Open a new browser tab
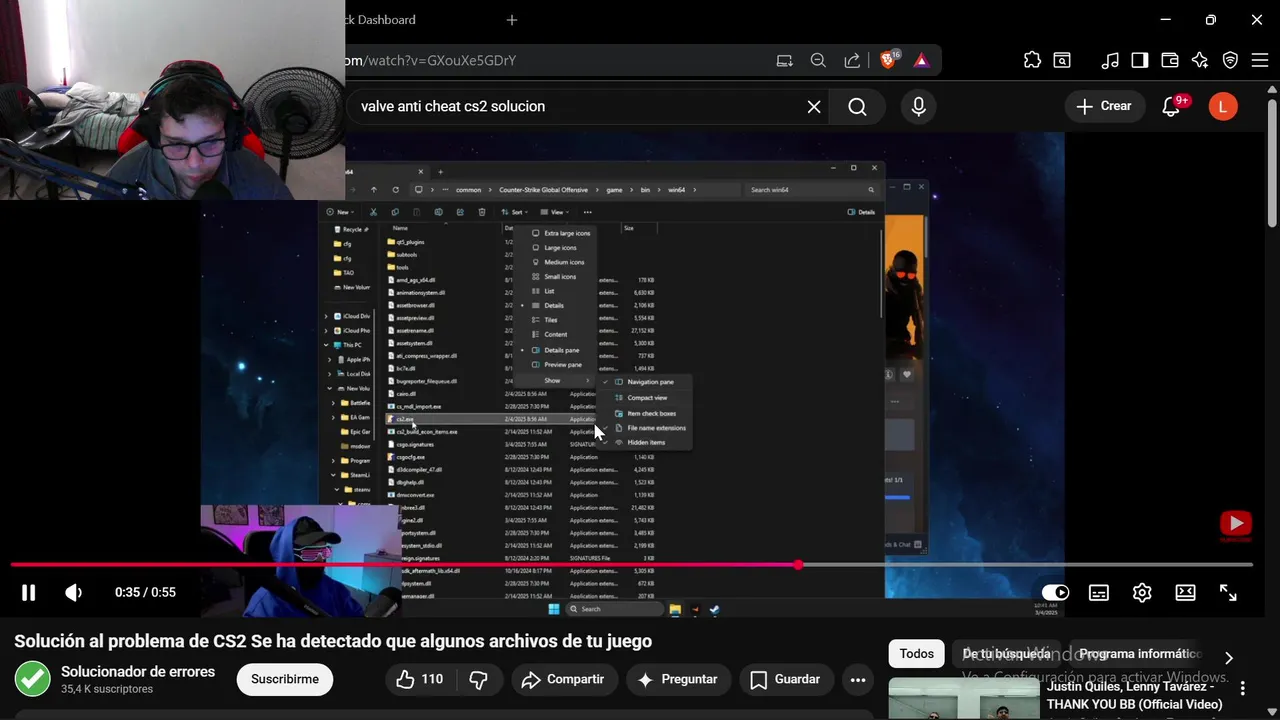1280x720 pixels. (512, 20)
